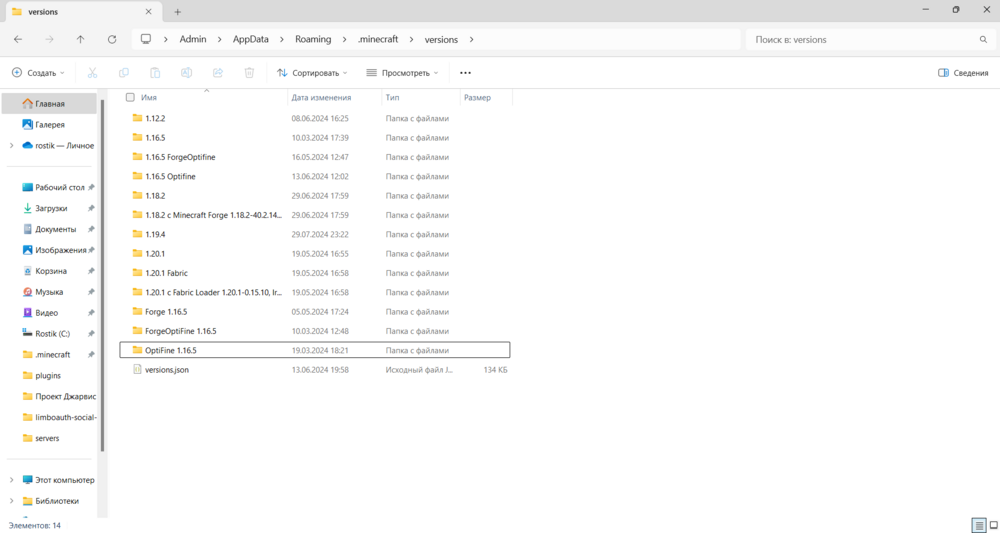This screenshot has width=1000, height=533.
Task: Click Admin in the breadcrumb path
Action: coord(193,40)
